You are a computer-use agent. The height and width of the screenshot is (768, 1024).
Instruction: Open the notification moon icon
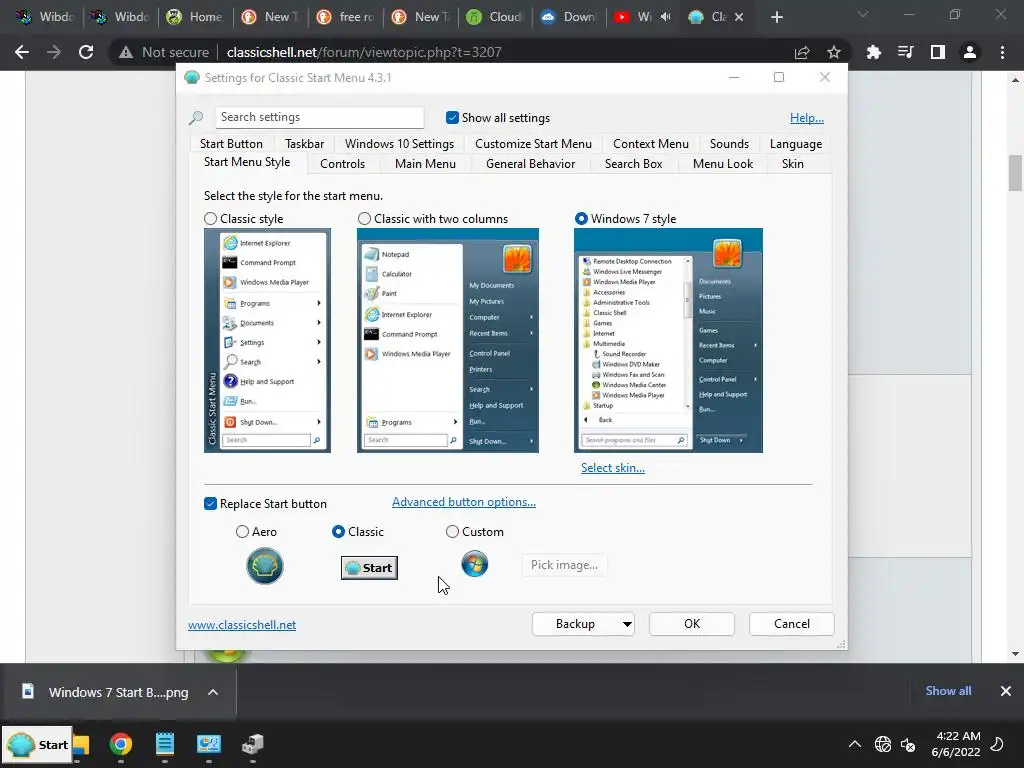(x=997, y=744)
